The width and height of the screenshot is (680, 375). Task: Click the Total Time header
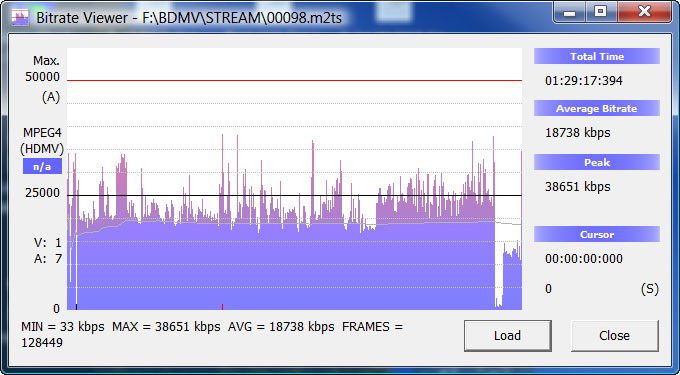pos(597,56)
